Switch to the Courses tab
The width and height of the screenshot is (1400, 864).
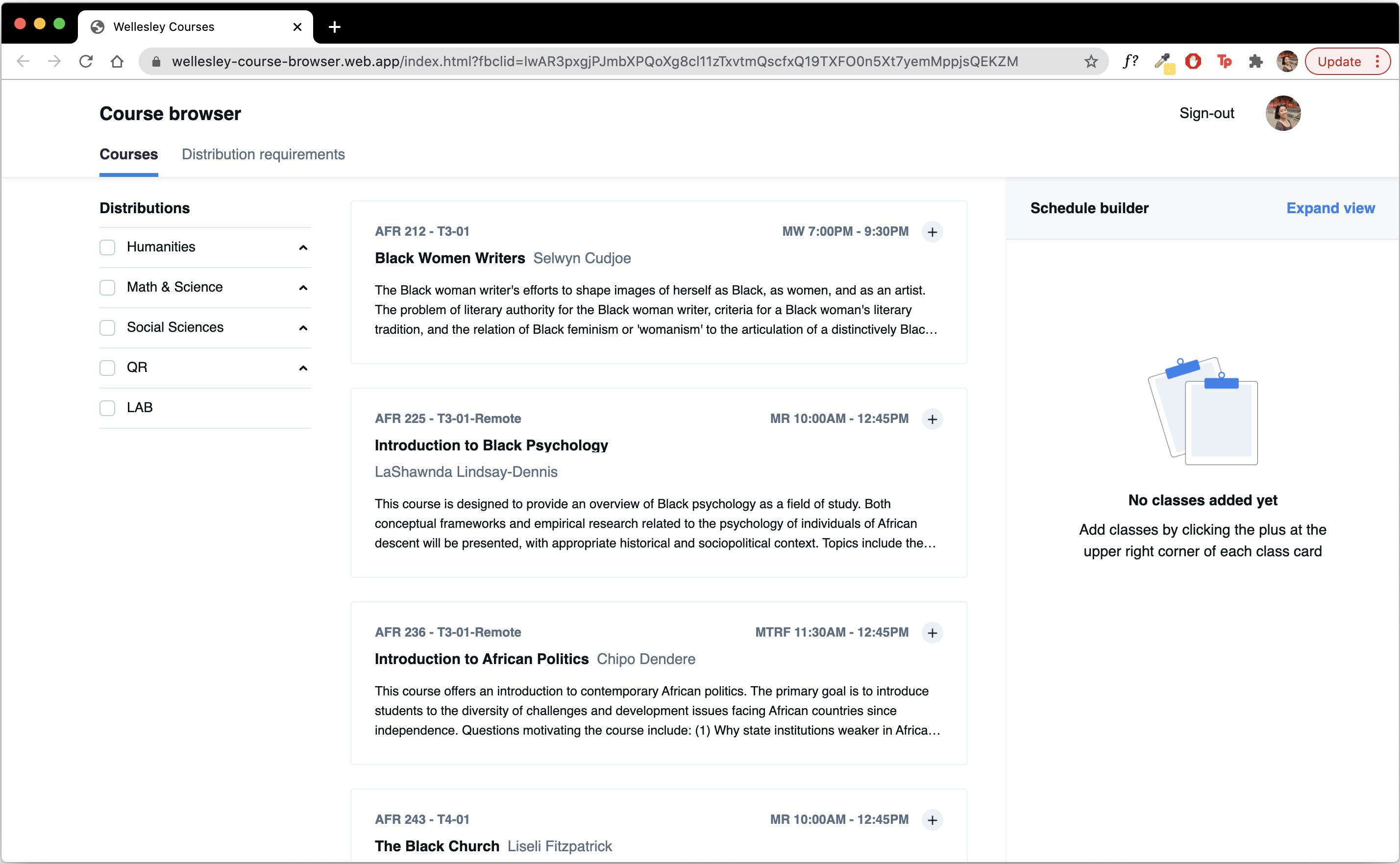tap(128, 154)
